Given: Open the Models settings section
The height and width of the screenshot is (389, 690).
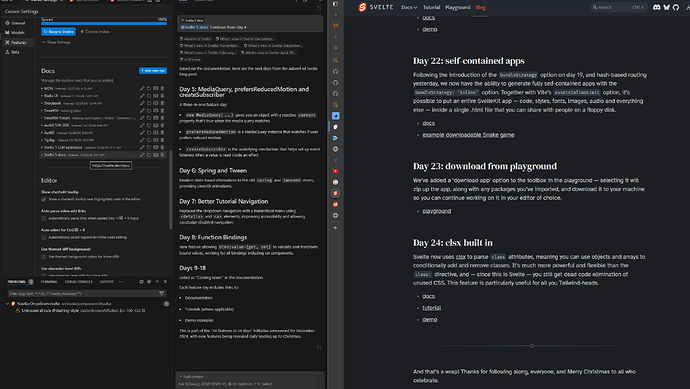Looking at the screenshot, I should point(18,33).
